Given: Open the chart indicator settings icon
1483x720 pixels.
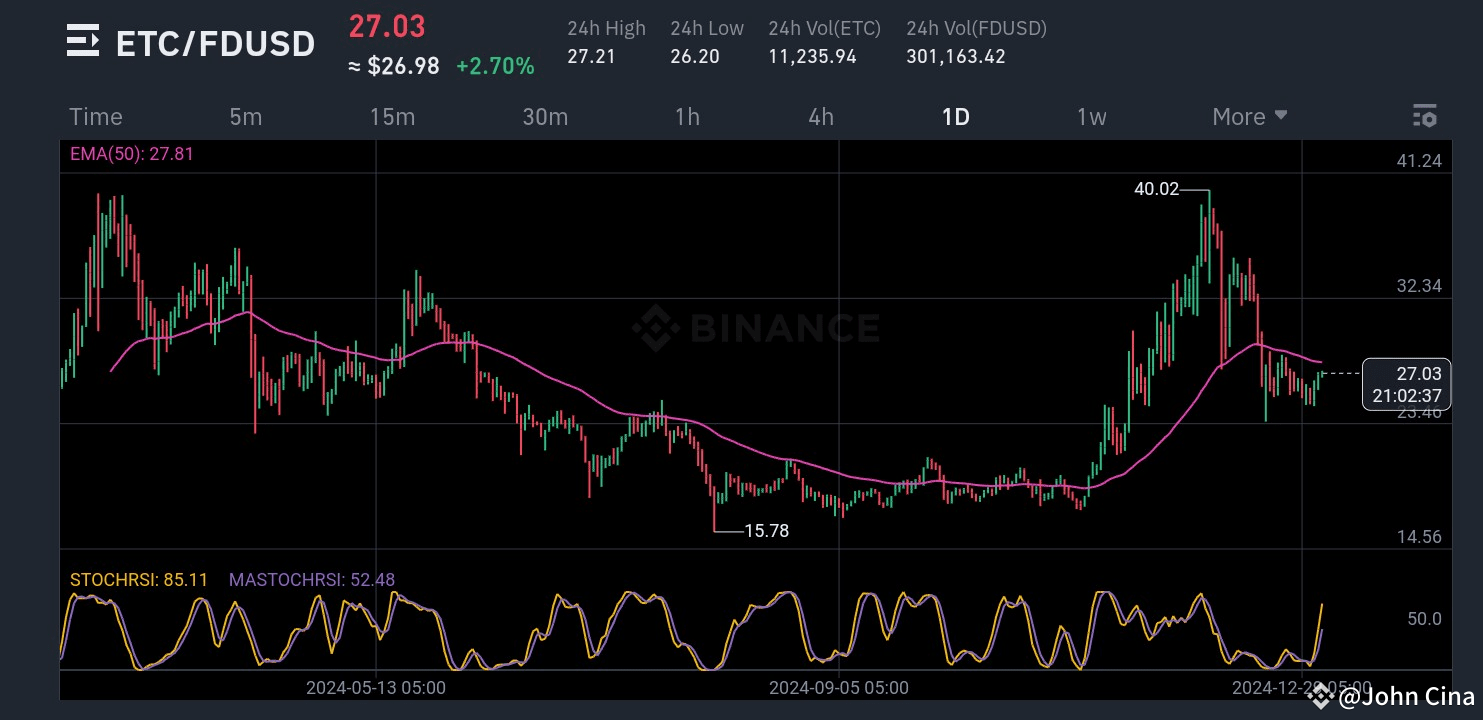Looking at the screenshot, I should click(x=1424, y=116).
